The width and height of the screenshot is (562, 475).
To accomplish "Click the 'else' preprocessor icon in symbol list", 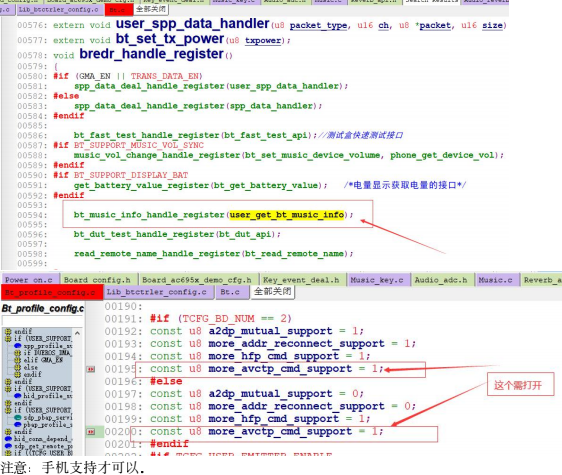I will pyautogui.click(x=17, y=367).
